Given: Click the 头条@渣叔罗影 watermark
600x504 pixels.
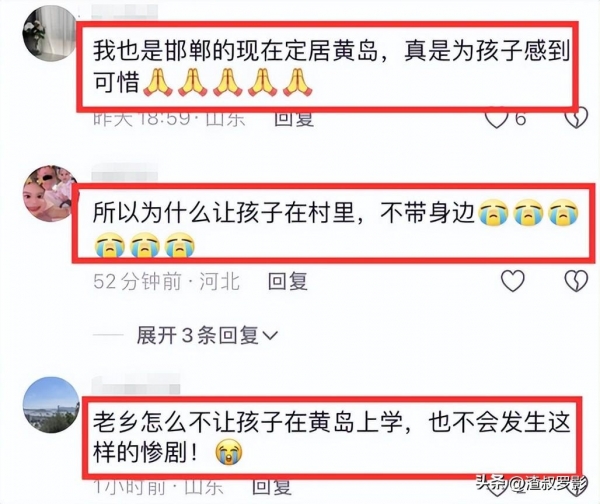Looking at the screenshot, I should tap(532, 485).
